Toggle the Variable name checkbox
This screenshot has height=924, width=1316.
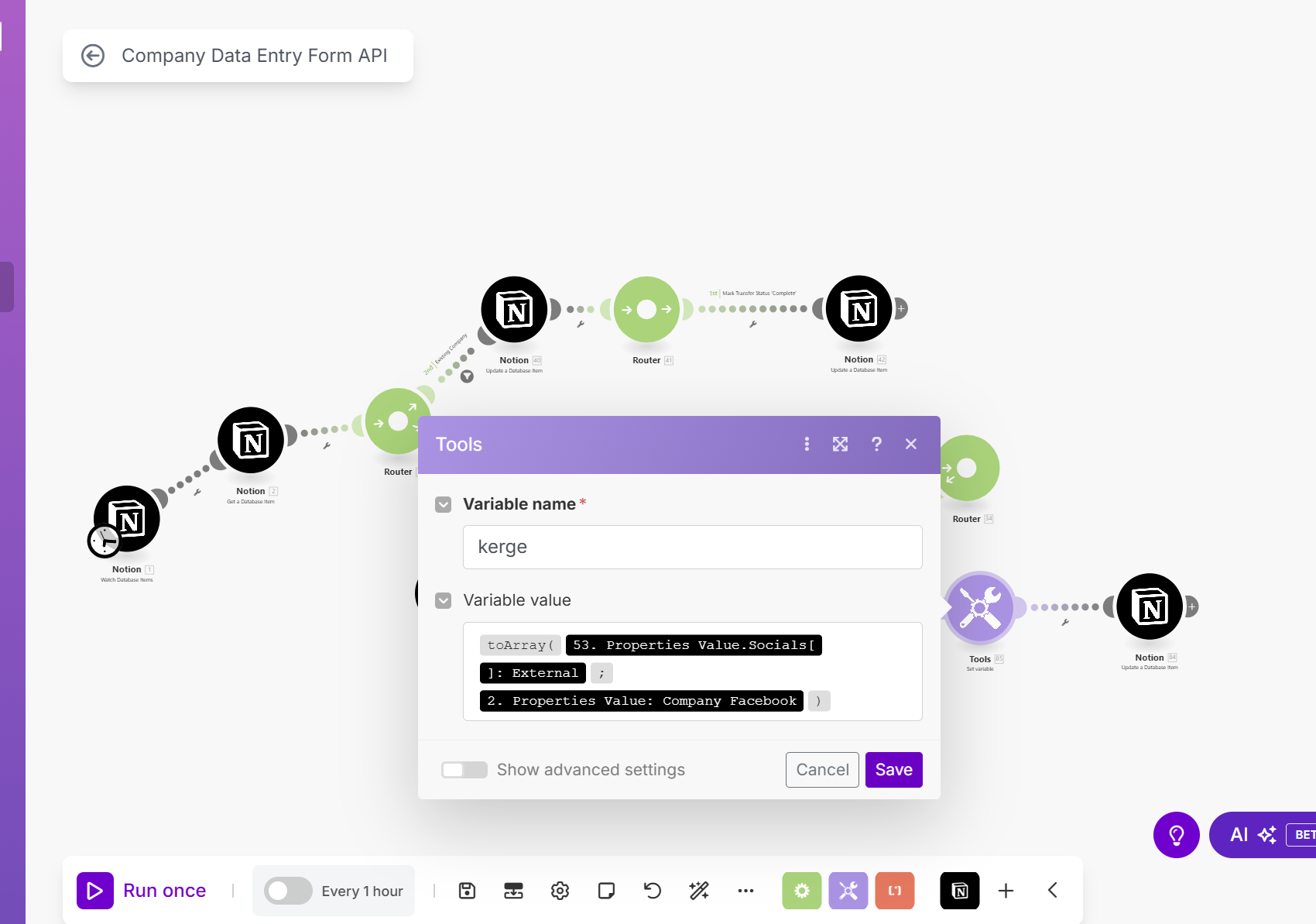(444, 505)
